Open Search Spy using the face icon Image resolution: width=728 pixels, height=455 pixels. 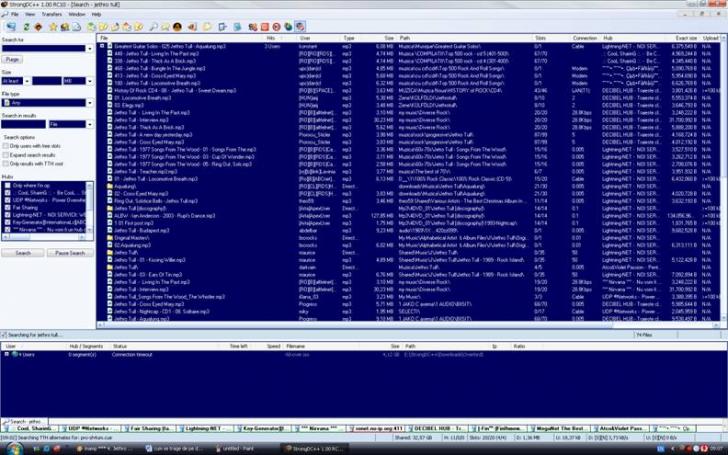177,25
